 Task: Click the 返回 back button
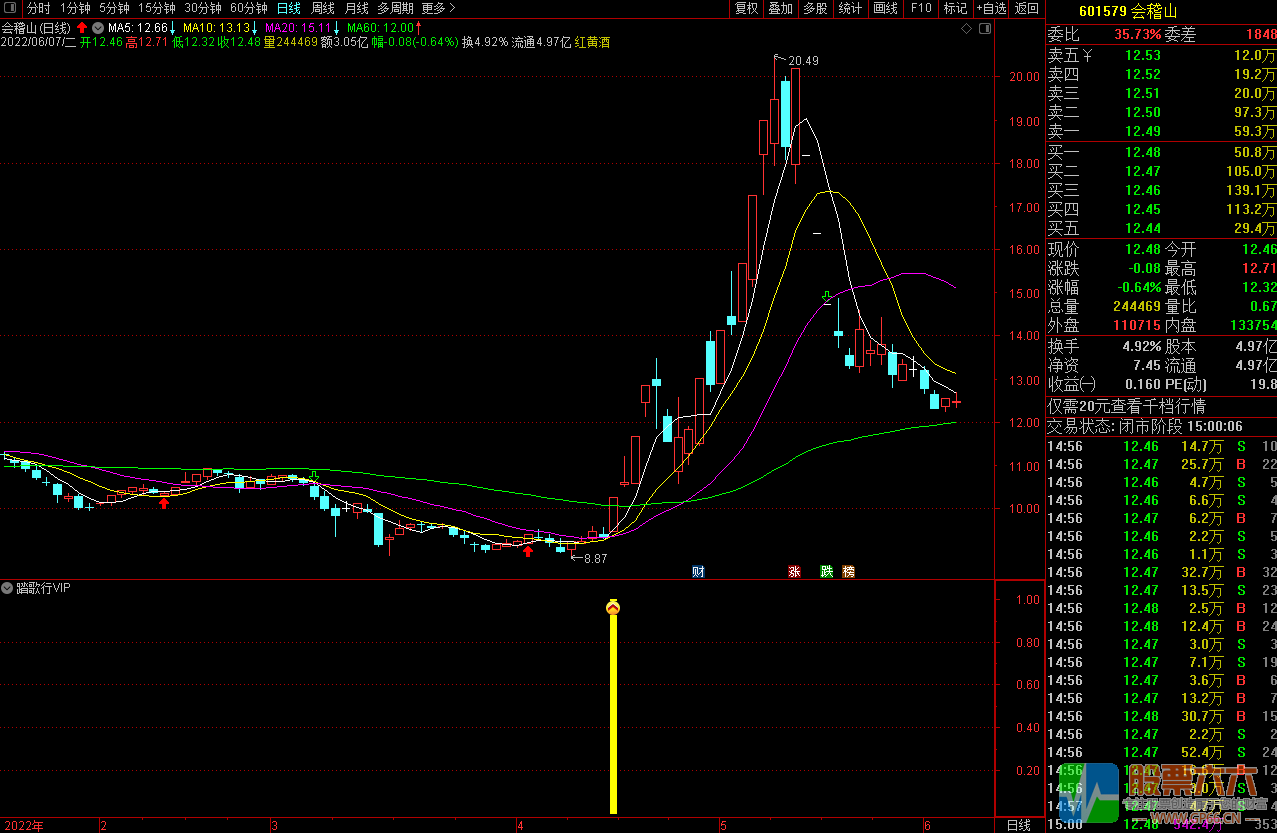coord(1027,8)
